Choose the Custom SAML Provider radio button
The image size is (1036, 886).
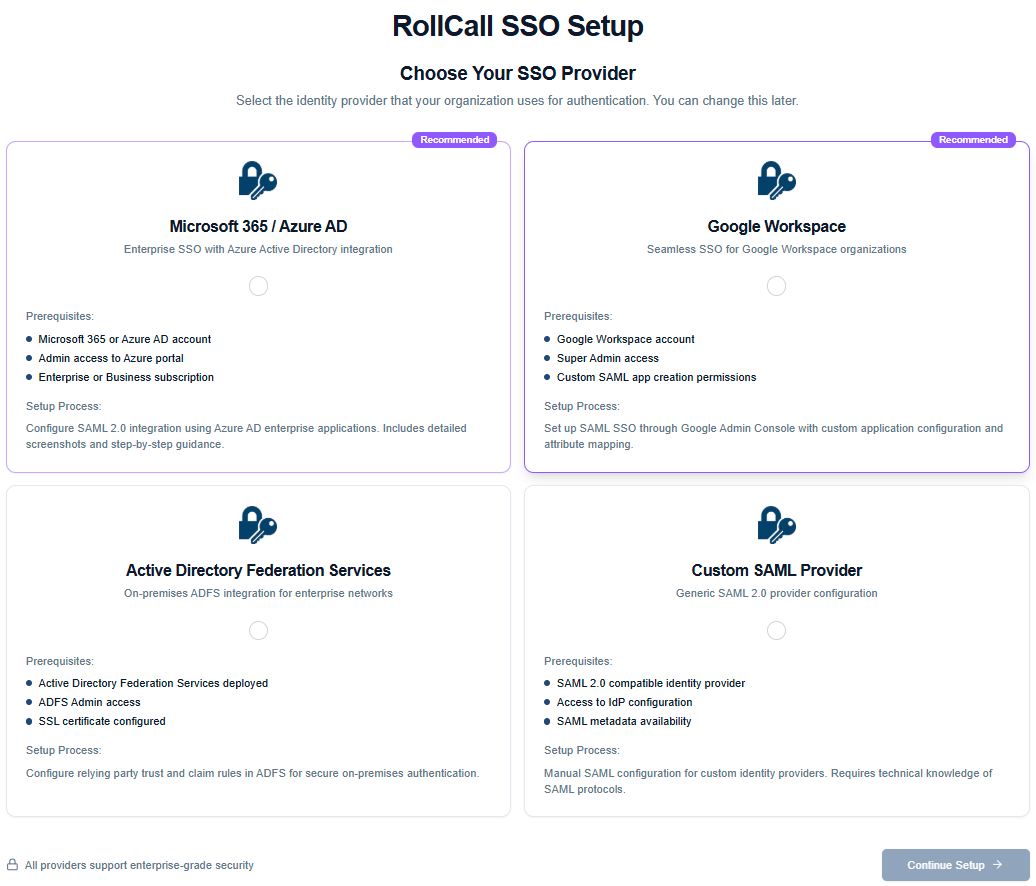(x=776, y=630)
